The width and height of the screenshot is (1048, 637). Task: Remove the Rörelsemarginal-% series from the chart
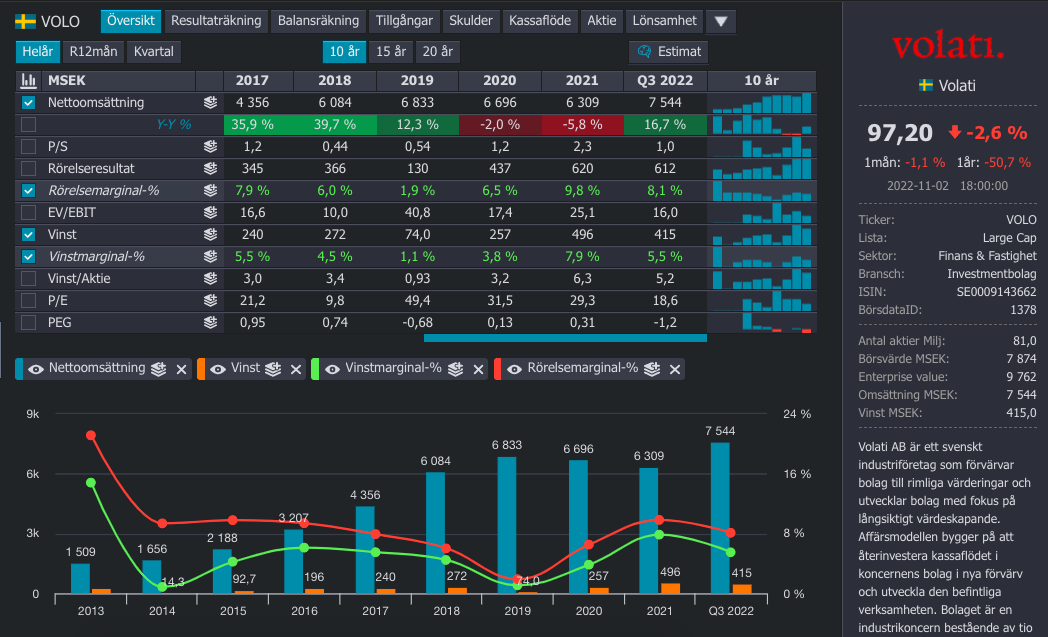click(x=675, y=369)
